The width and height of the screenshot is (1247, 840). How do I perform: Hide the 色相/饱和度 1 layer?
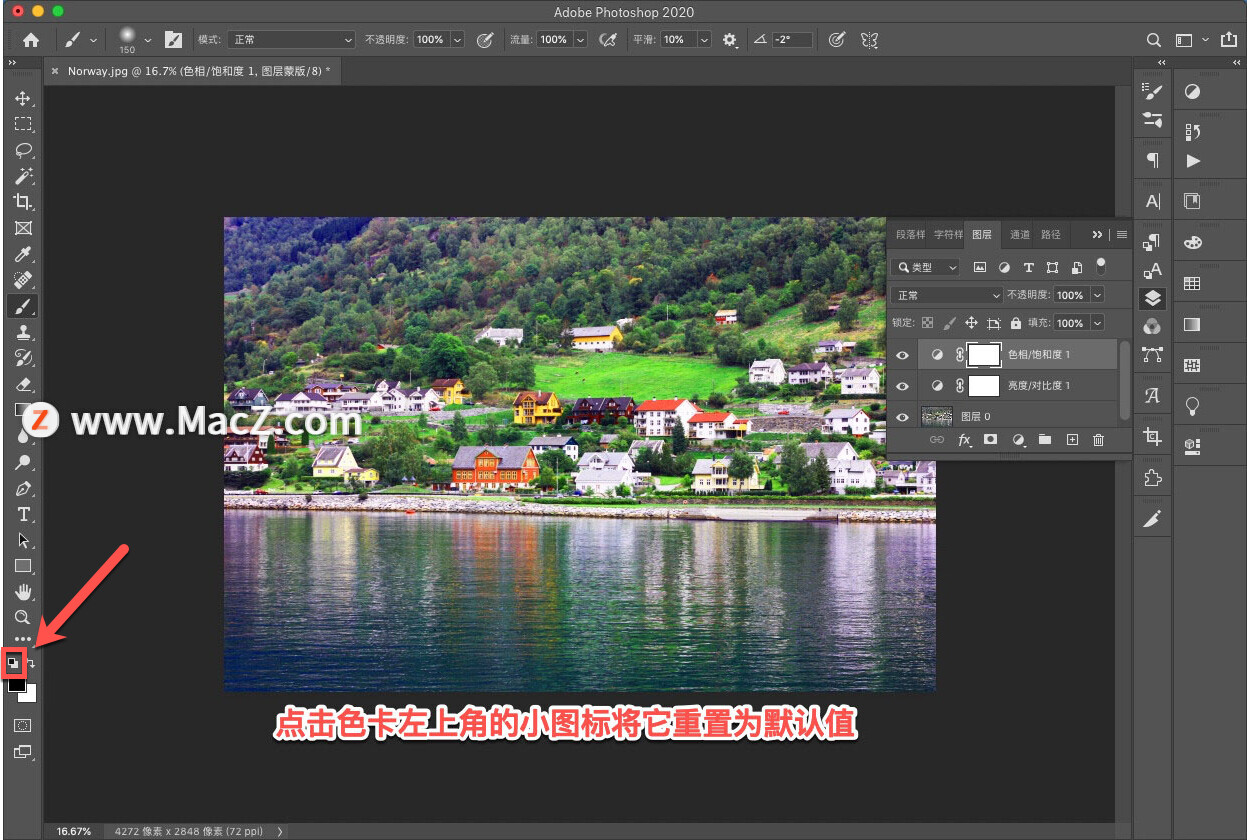903,354
